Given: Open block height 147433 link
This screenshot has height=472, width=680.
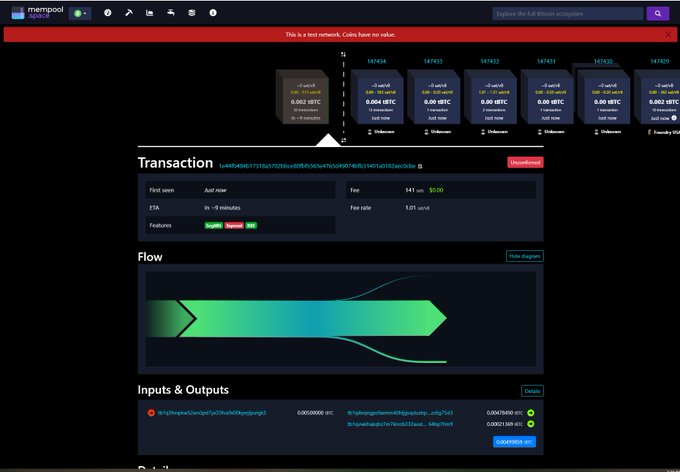Looking at the screenshot, I should (x=433, y=62).
